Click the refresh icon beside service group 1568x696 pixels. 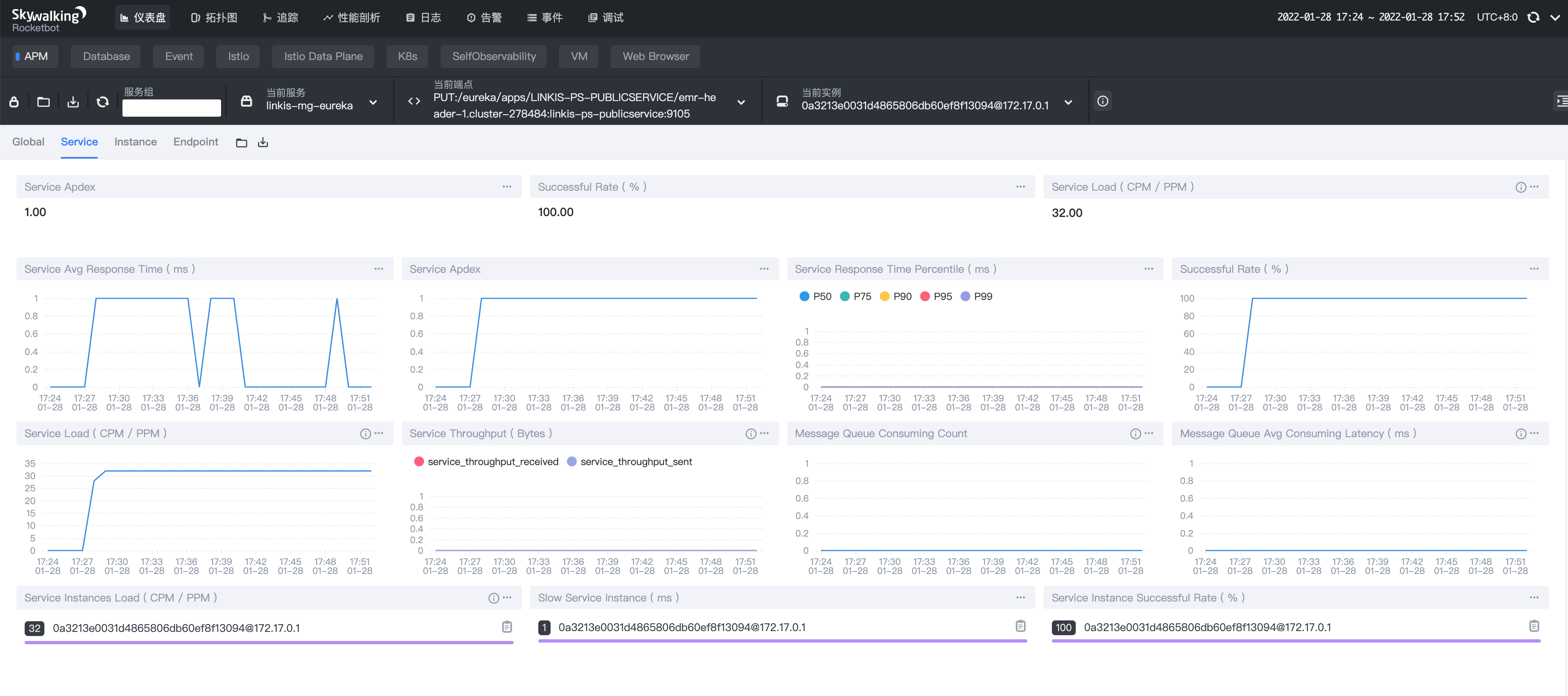click(x=102, y=101)
